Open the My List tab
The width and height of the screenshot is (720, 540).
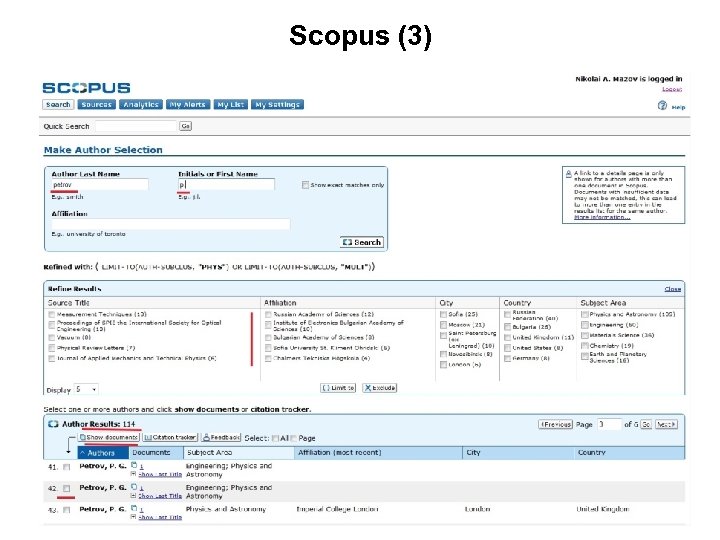click(231, 105)
